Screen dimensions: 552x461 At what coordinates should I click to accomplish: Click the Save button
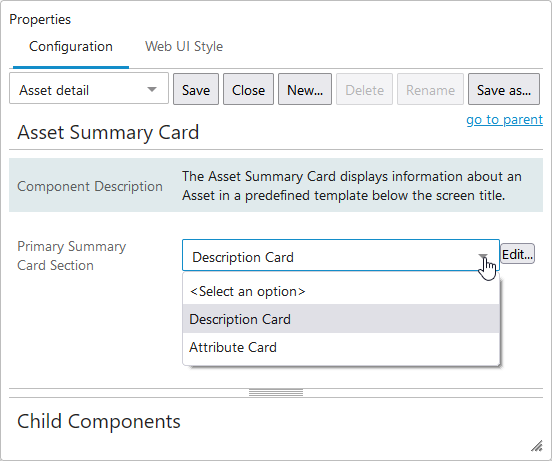(x=196, y=89)
